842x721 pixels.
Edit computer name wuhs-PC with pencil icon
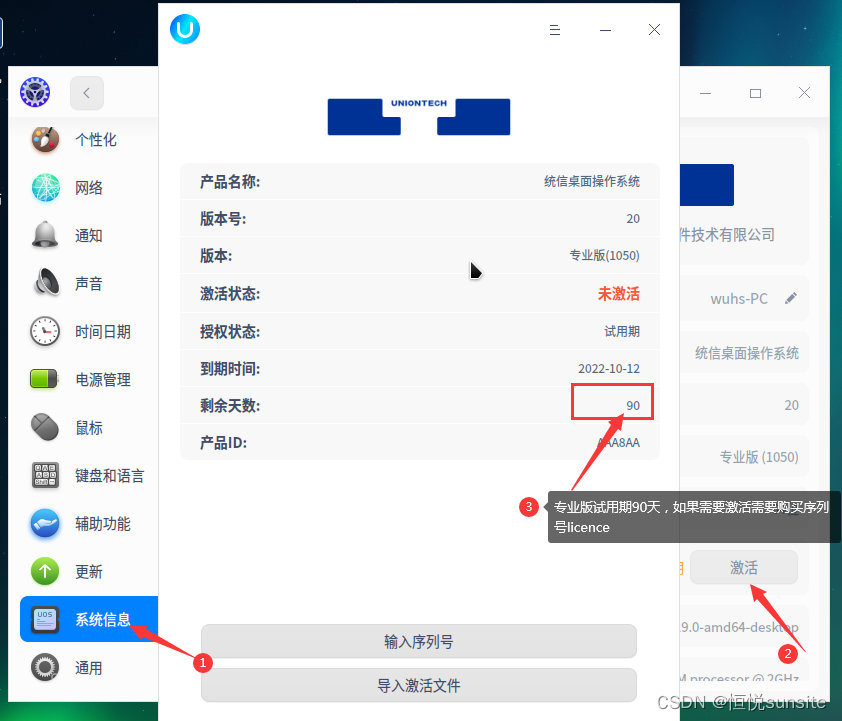click(x=790, y=298)
